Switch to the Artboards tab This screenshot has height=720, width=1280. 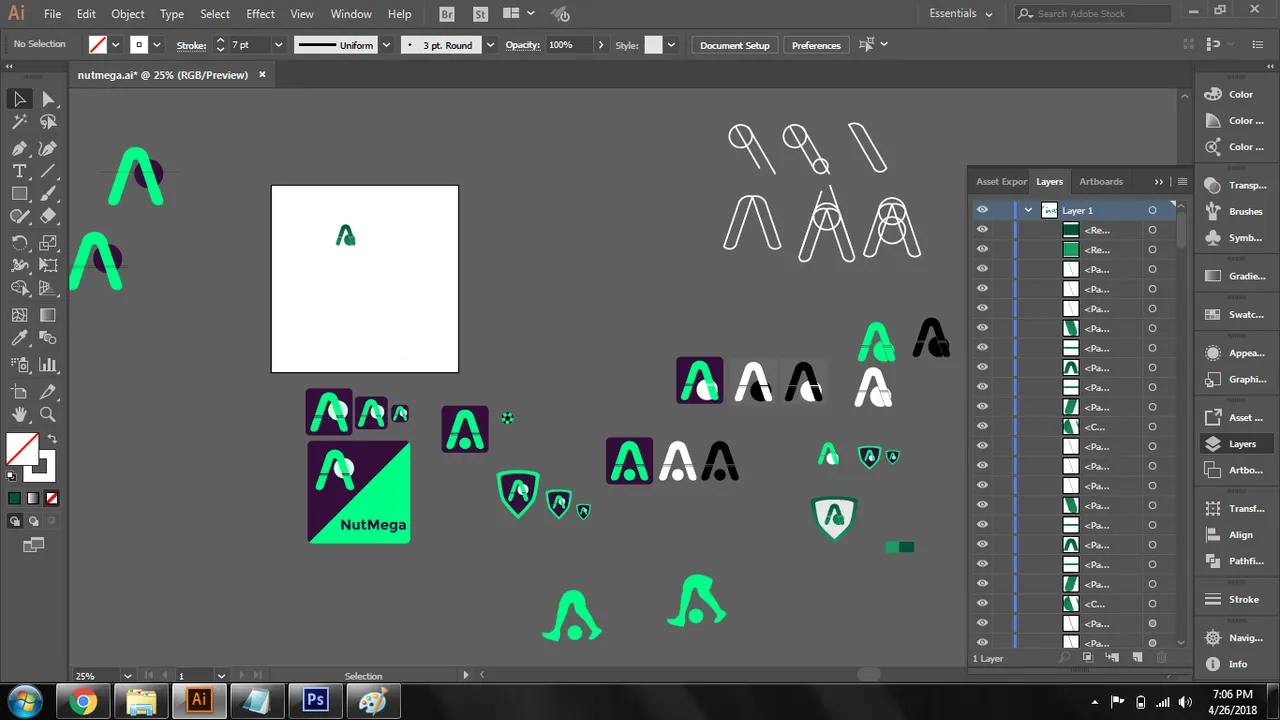click(x=1100, y=182)
